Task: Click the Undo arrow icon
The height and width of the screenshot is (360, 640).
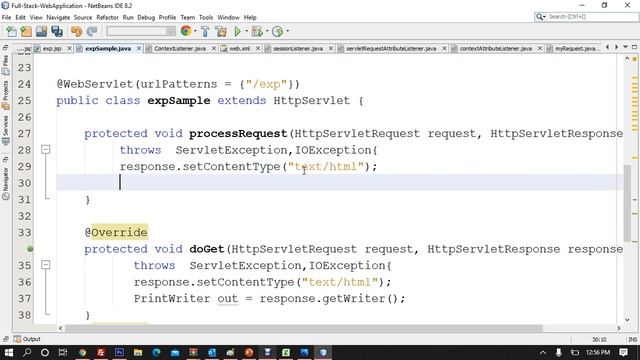Action: point(76,31)
